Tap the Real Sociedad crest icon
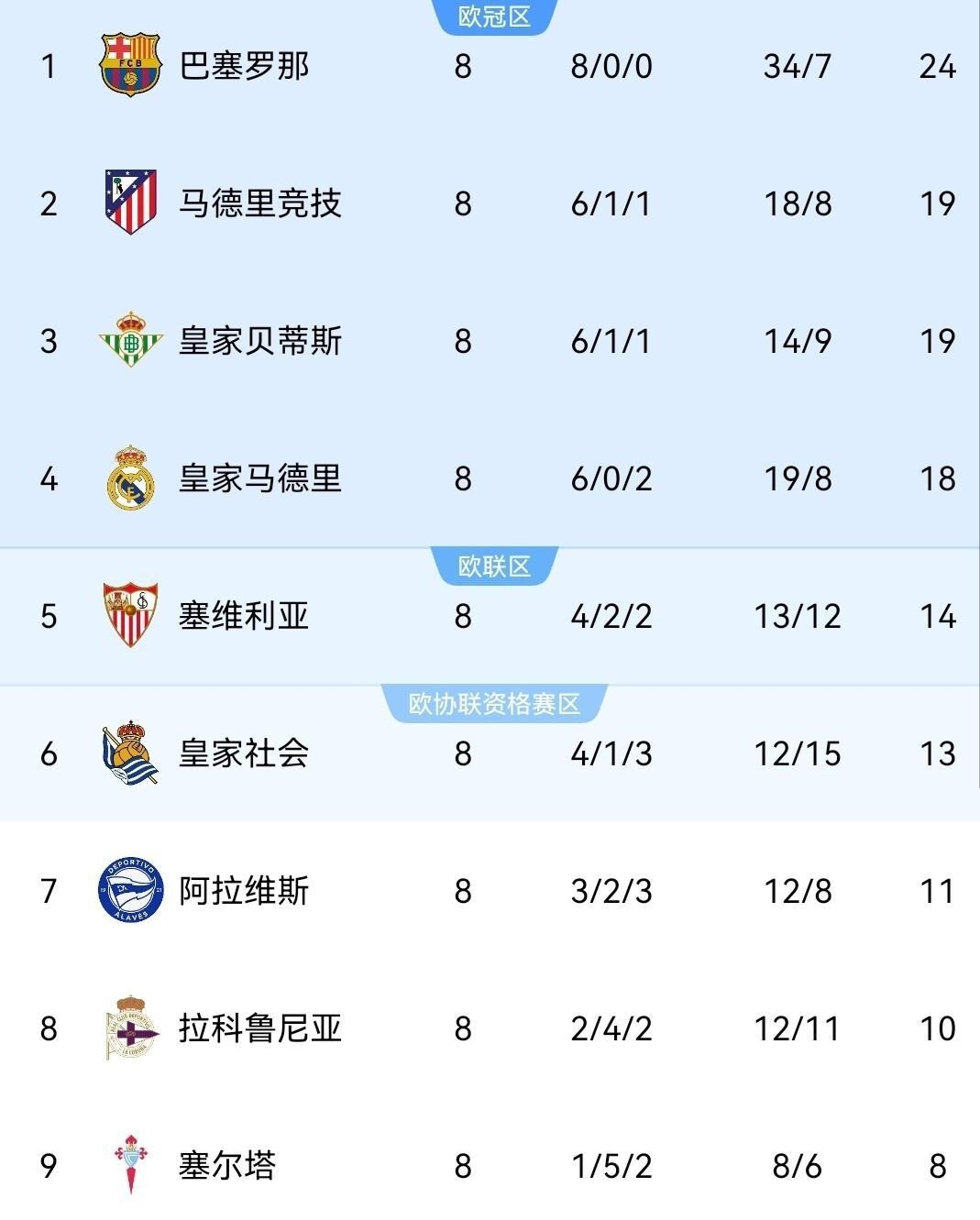The image size is (980, 1220). click(x=131, y=753)
